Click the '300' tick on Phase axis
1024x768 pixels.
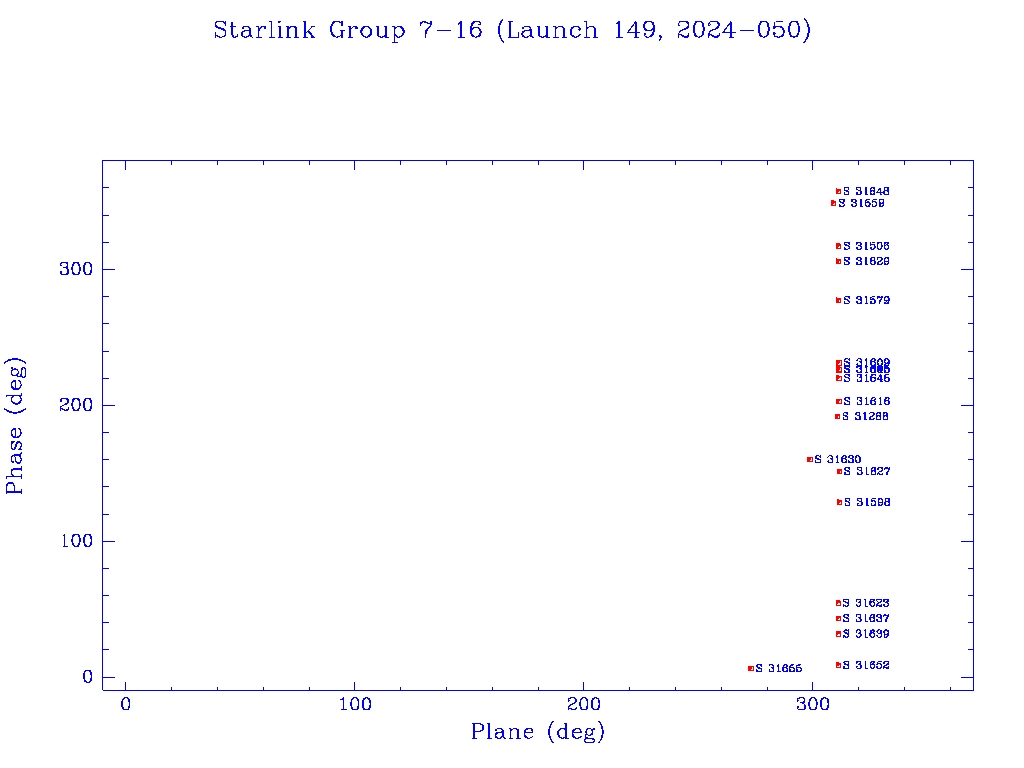[76, 269]
